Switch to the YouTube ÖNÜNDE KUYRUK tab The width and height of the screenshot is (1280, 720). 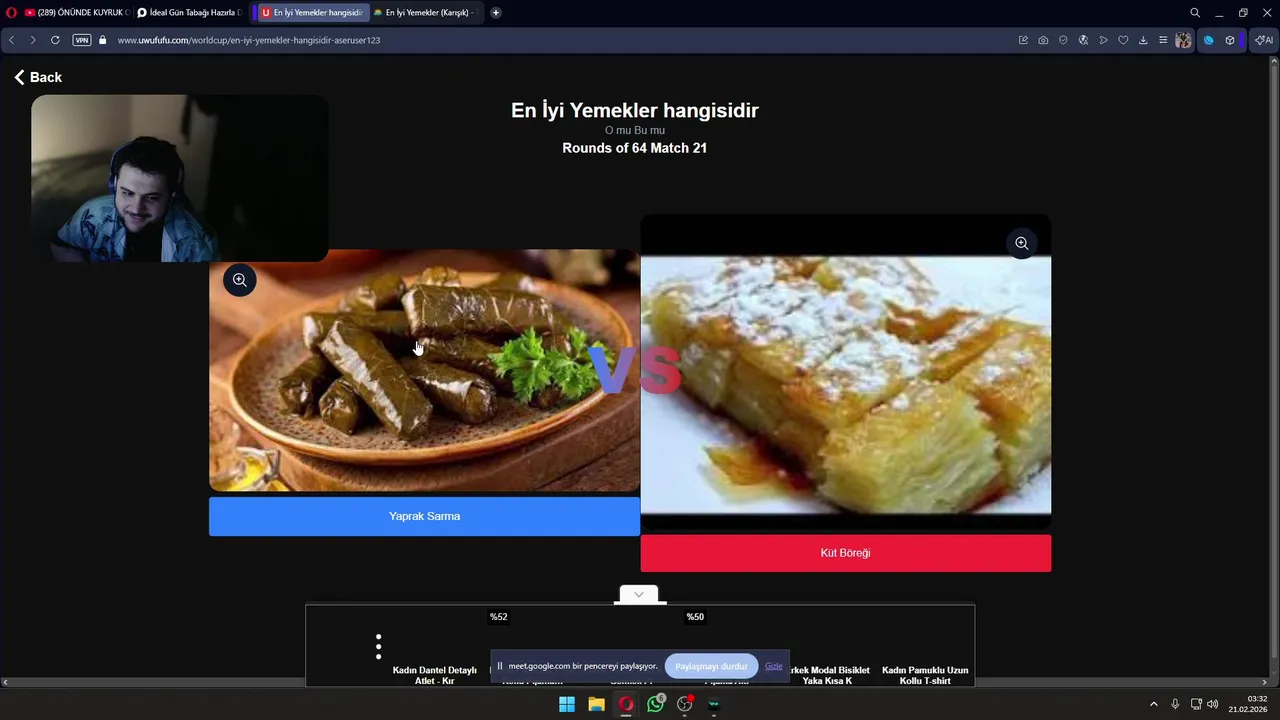[x=76, y=13]
